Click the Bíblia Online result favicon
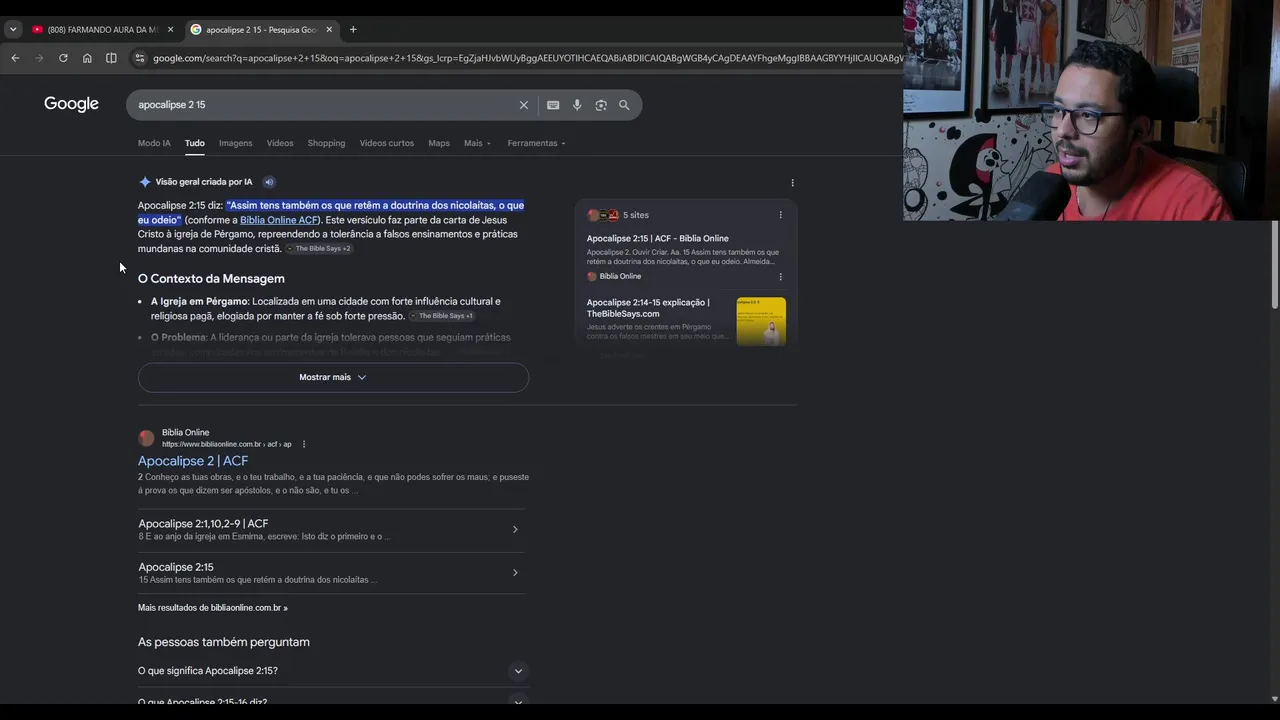 (146, 438)
